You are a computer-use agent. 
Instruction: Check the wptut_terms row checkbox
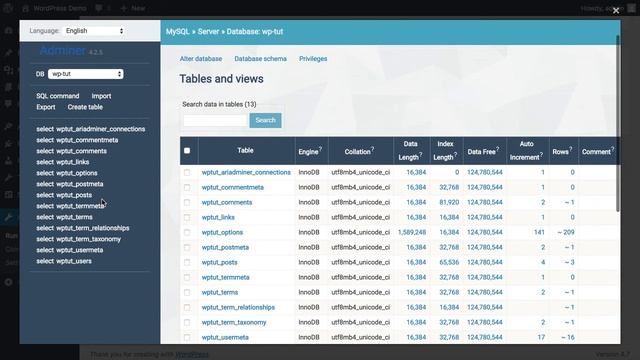[187, 292]
